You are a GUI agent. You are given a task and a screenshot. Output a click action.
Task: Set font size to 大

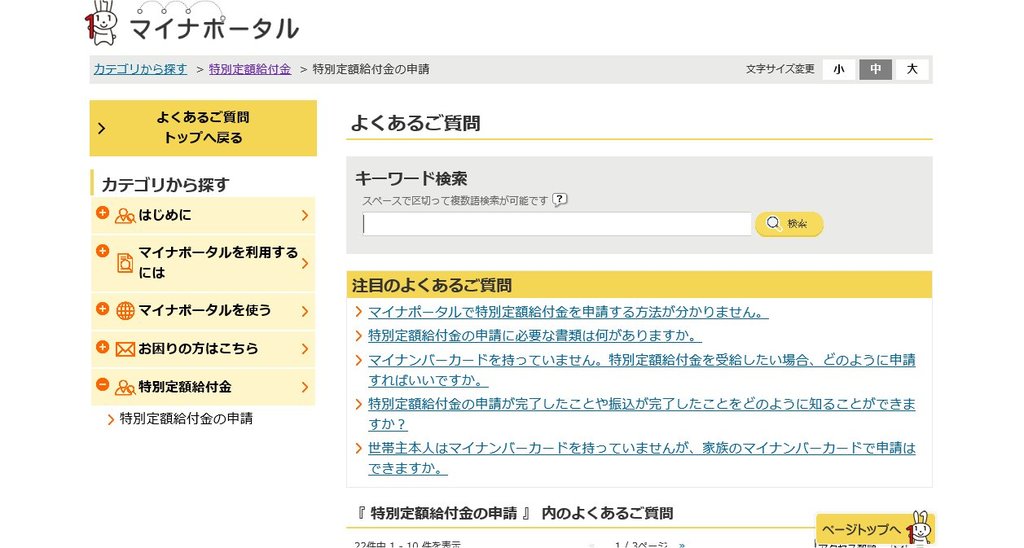pos(912,69)
